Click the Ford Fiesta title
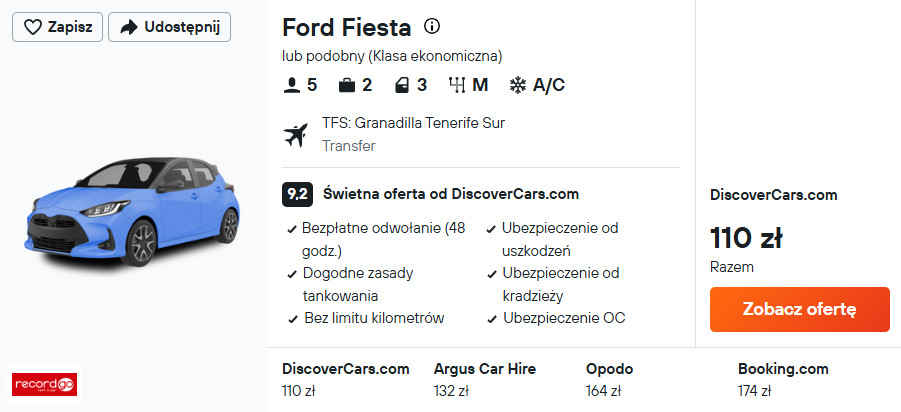 (346, 26)
